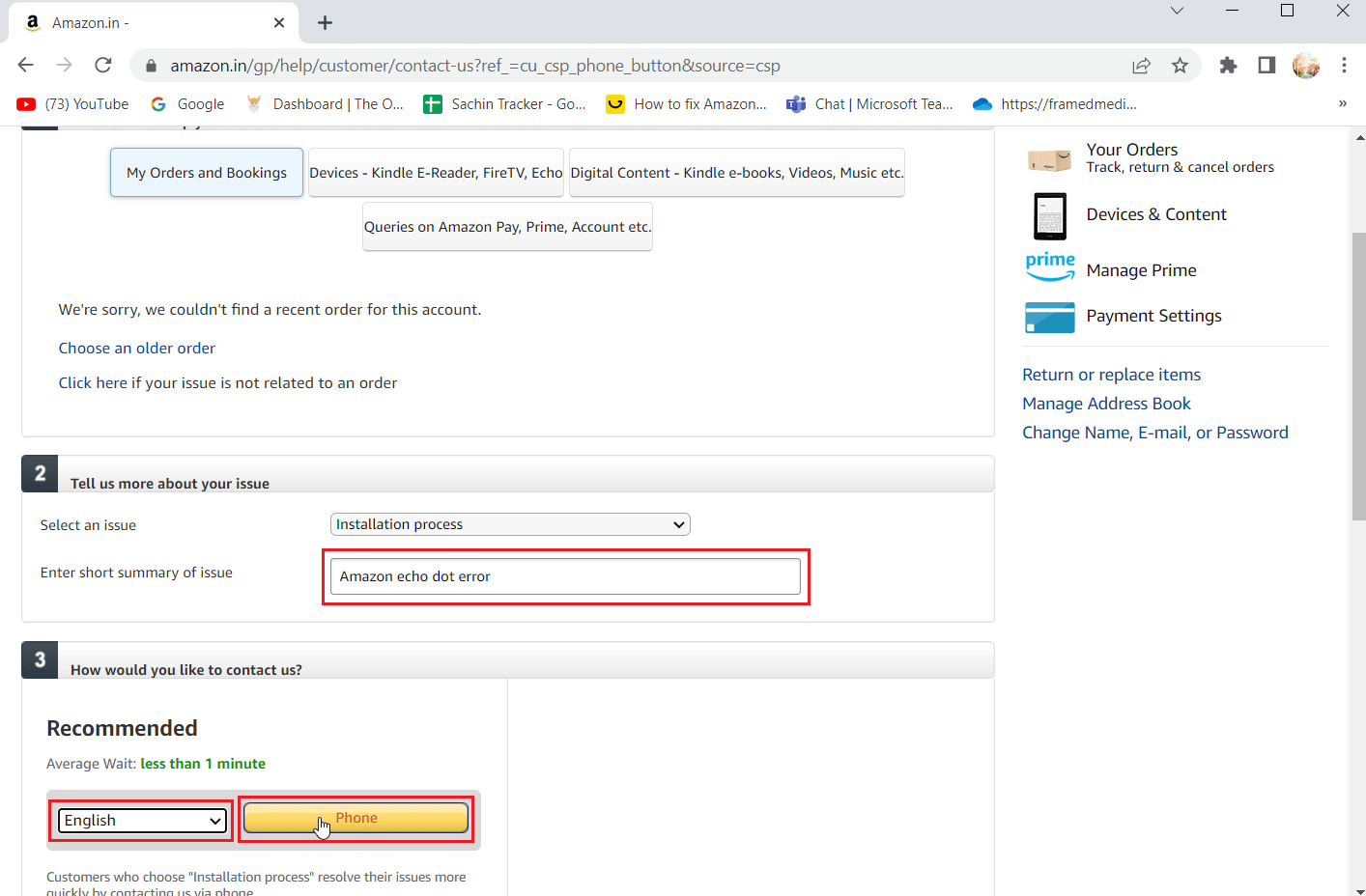Open Change Name, E-mail, or Password link
Viewport: 1366px width, 896px height.
(x=1154, y=433)
